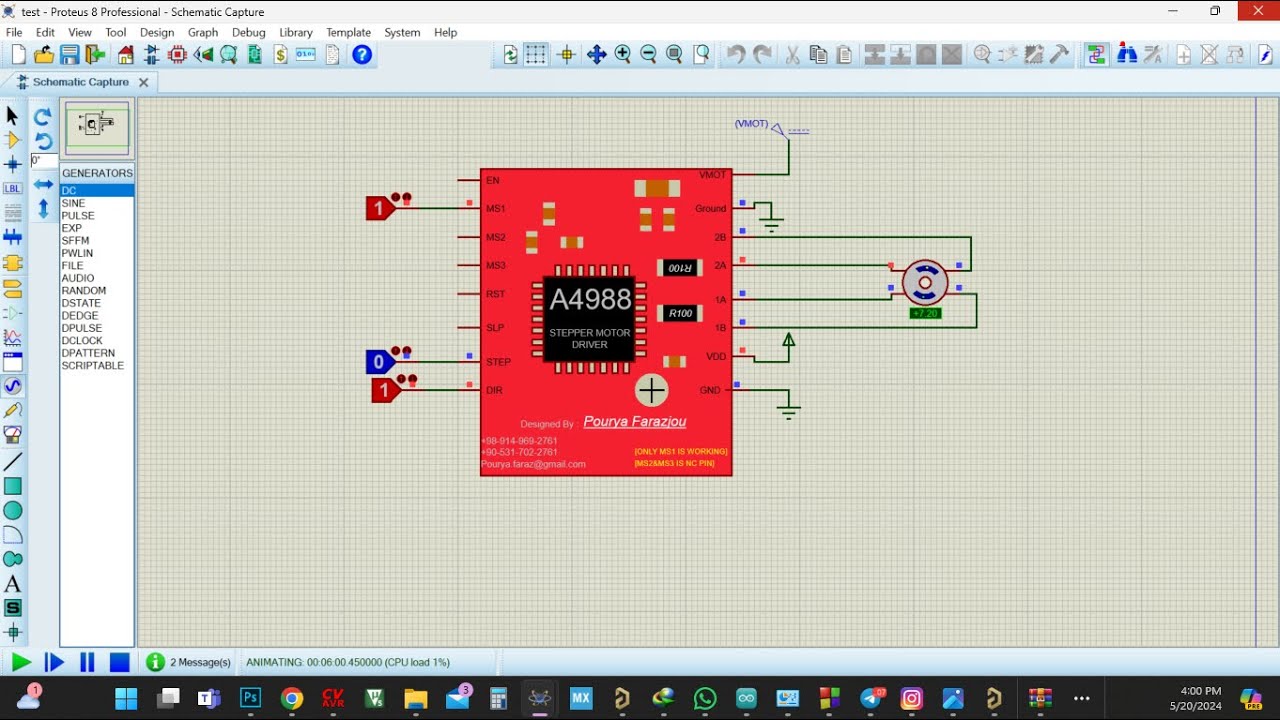1280x720 pixels.
Task: Open PCB Layout with the chip icon
Action: coord(177,55)
